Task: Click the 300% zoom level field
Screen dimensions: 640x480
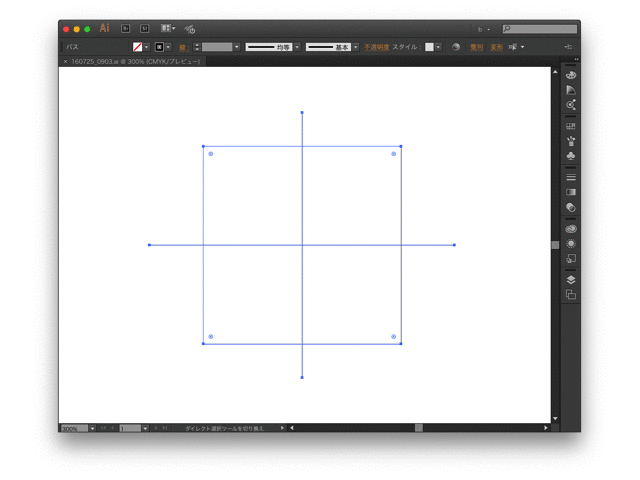Action: [75, 428]
